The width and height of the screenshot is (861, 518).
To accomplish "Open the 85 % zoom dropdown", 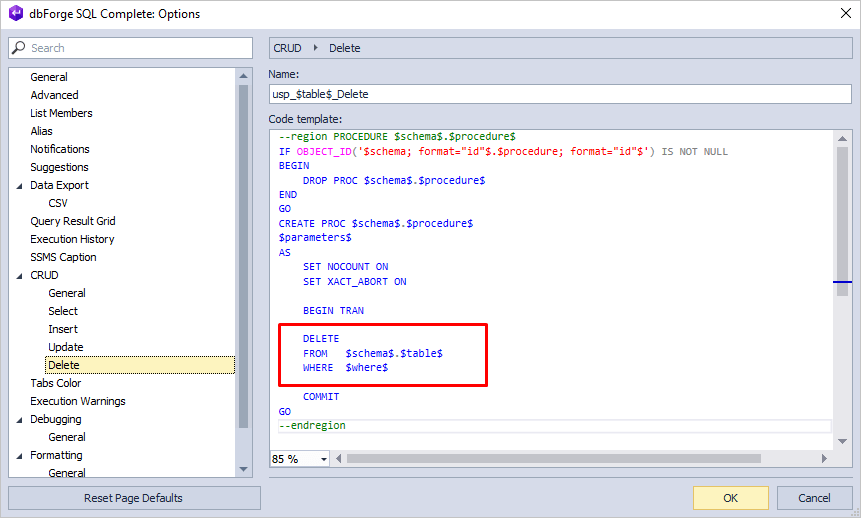I will [x=323, y=459].
